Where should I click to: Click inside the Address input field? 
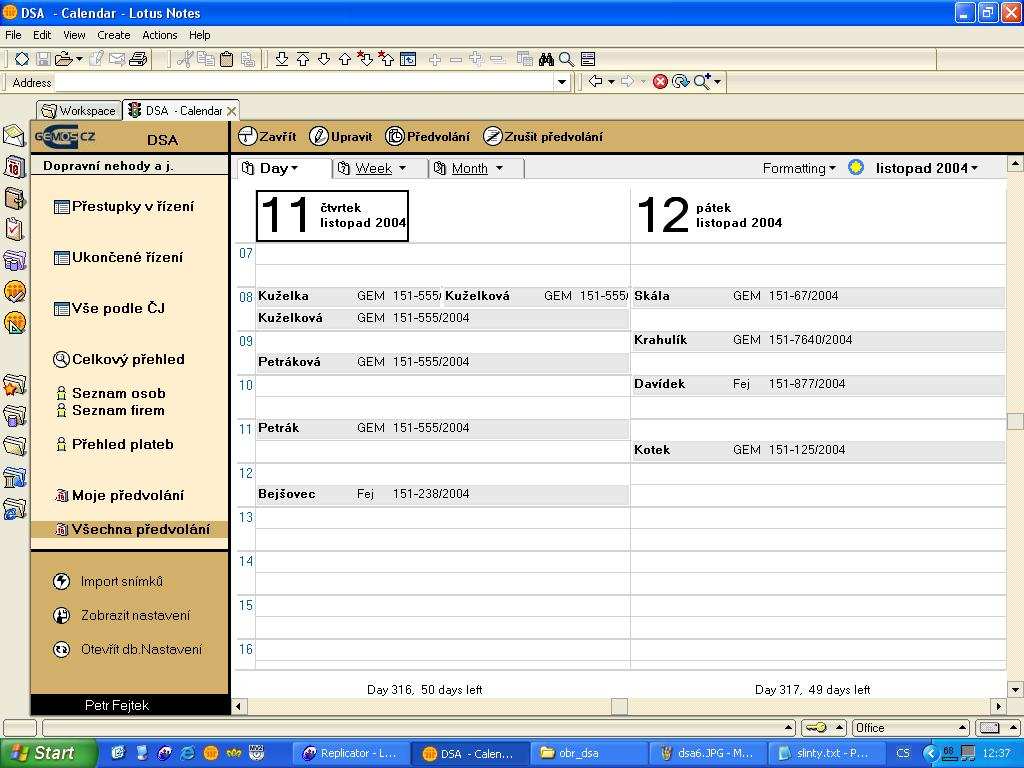pyautogui.click(x=304, y=82)
